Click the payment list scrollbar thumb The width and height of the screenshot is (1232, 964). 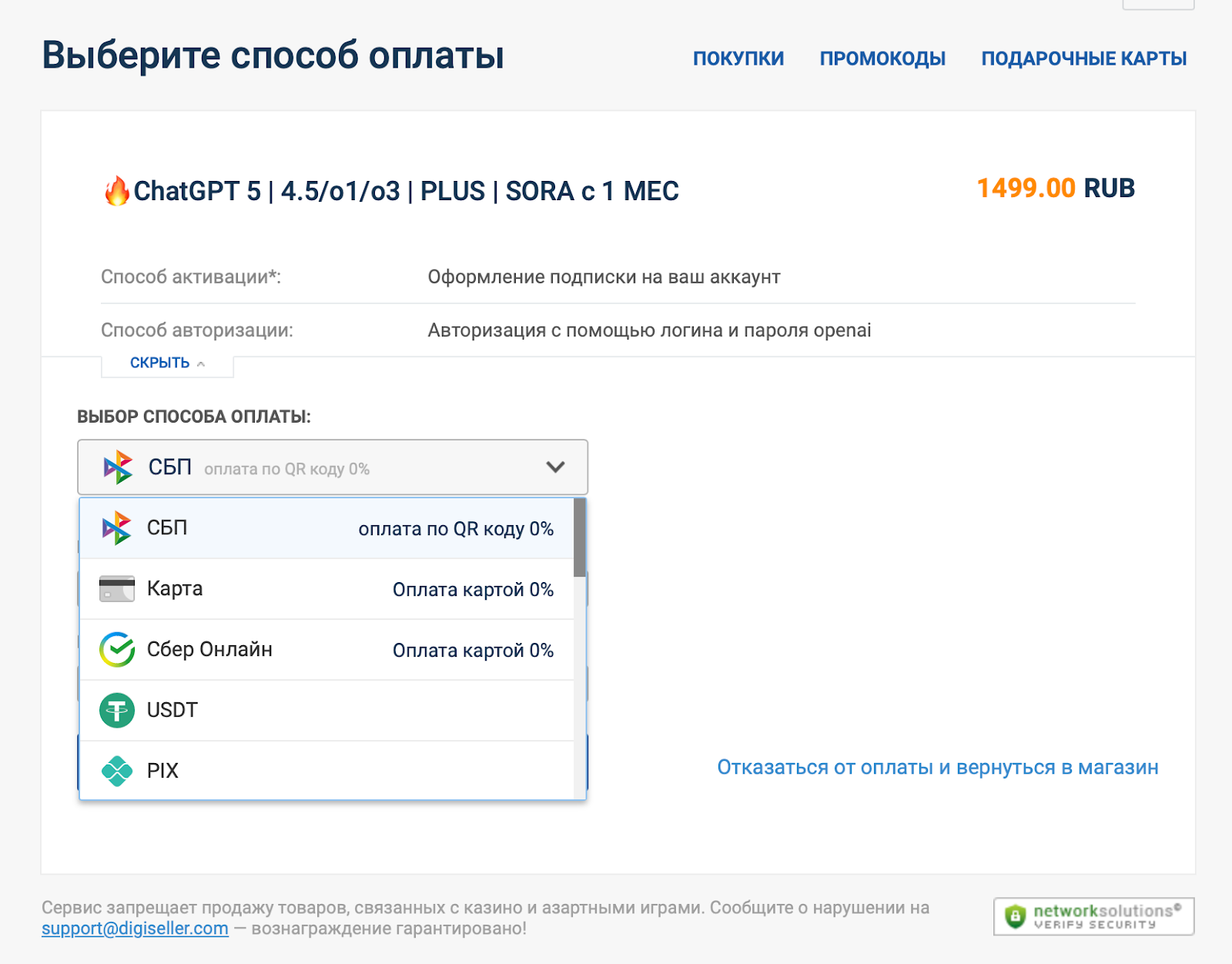(580, 537)
